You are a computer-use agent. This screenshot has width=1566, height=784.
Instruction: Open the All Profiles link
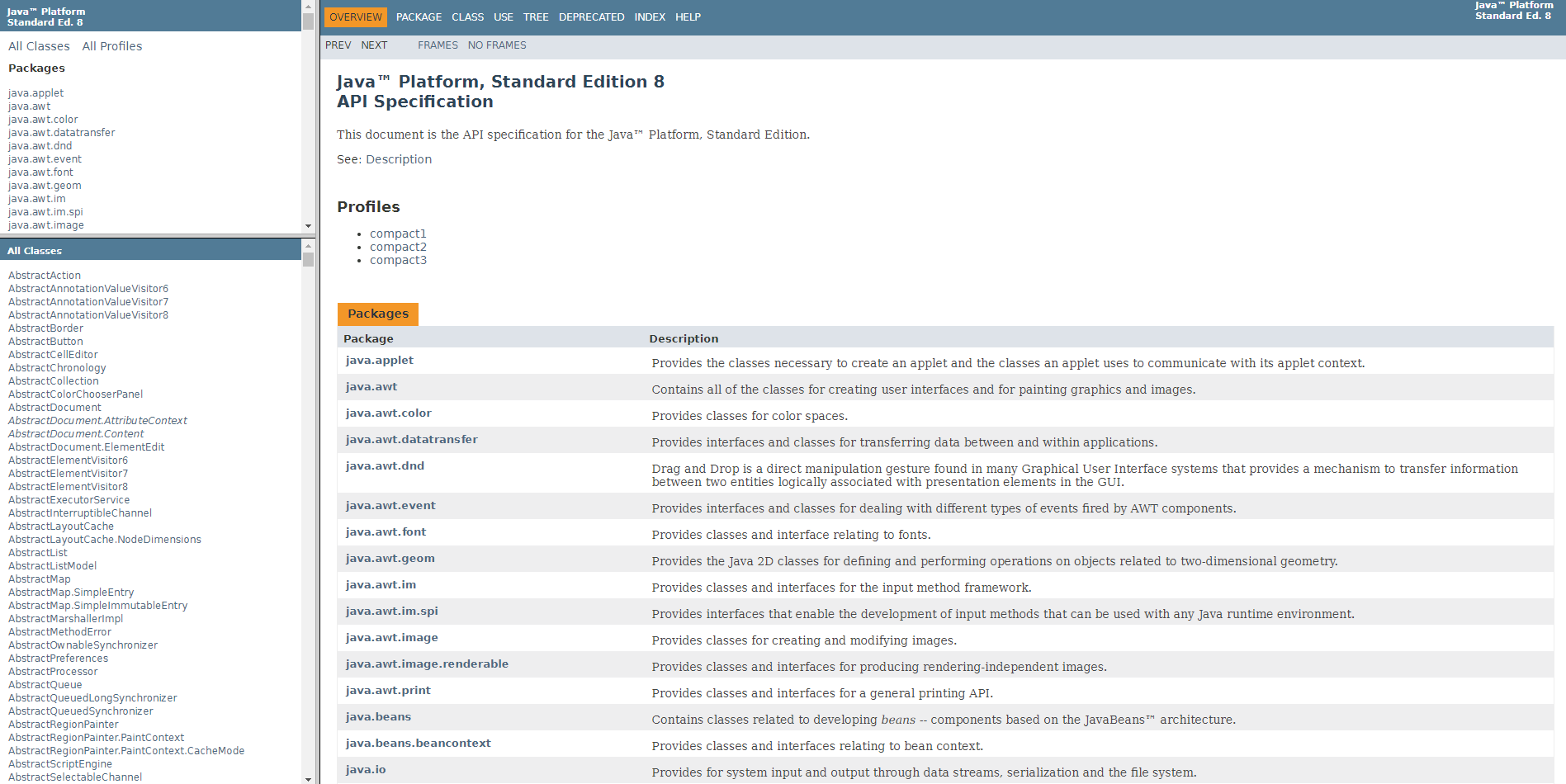(x=112, y=46)
